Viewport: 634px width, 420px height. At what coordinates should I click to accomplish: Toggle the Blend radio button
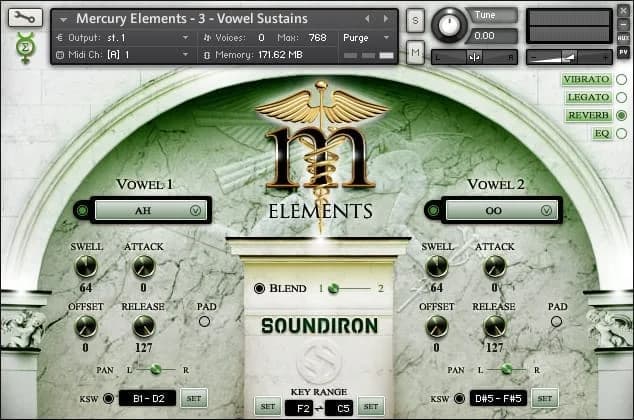click(x=259, y=288)
